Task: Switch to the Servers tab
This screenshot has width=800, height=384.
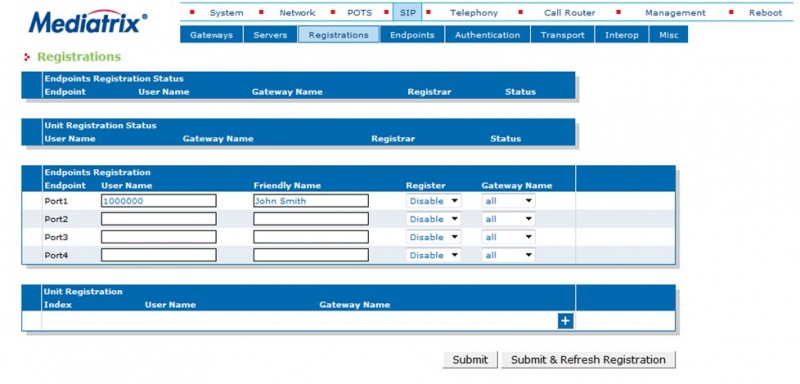Action: [270, 35]
